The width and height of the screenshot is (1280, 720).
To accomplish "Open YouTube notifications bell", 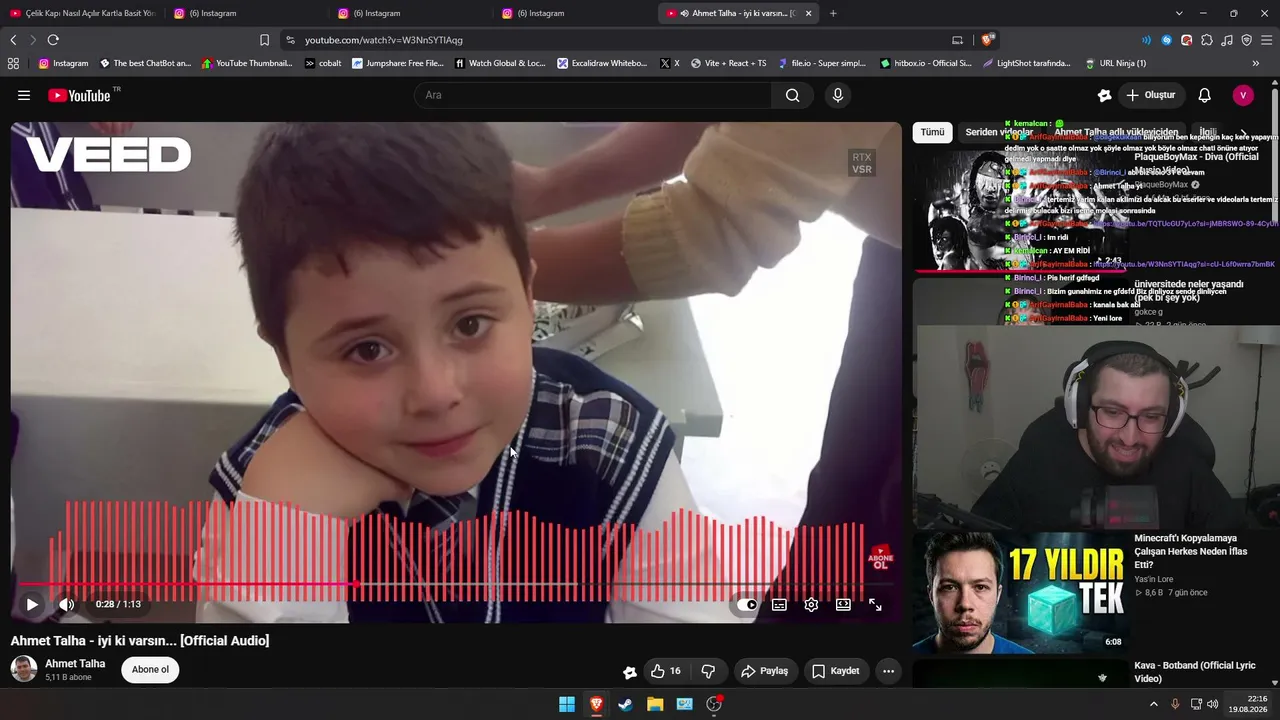I will 1205,95.
